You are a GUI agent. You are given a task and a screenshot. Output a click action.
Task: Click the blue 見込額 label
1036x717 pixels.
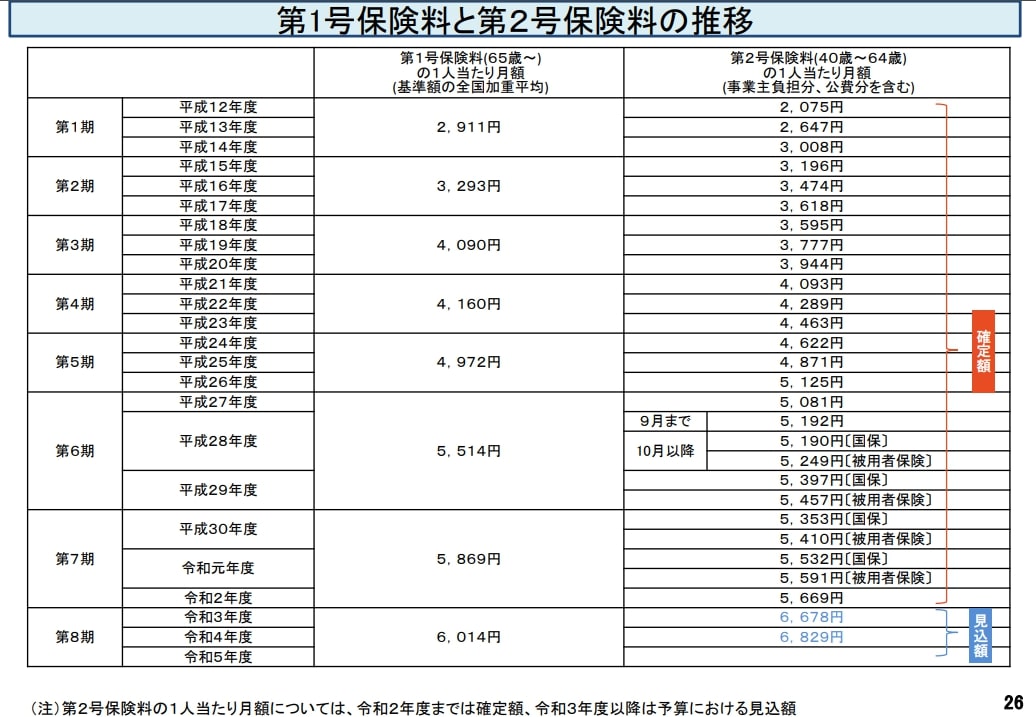point(980,636)
